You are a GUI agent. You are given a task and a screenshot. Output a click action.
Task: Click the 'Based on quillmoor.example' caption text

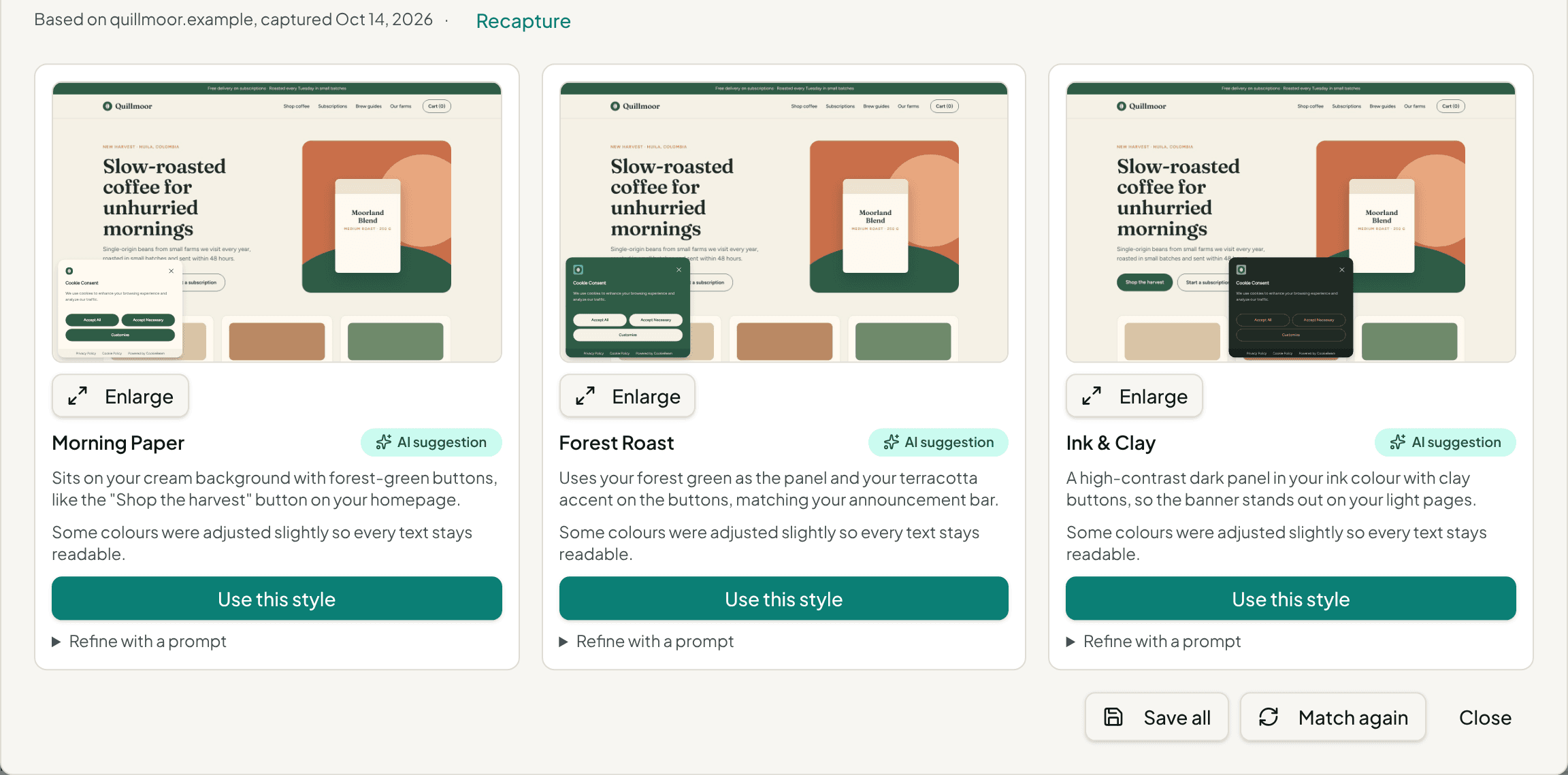pos(233,20)
